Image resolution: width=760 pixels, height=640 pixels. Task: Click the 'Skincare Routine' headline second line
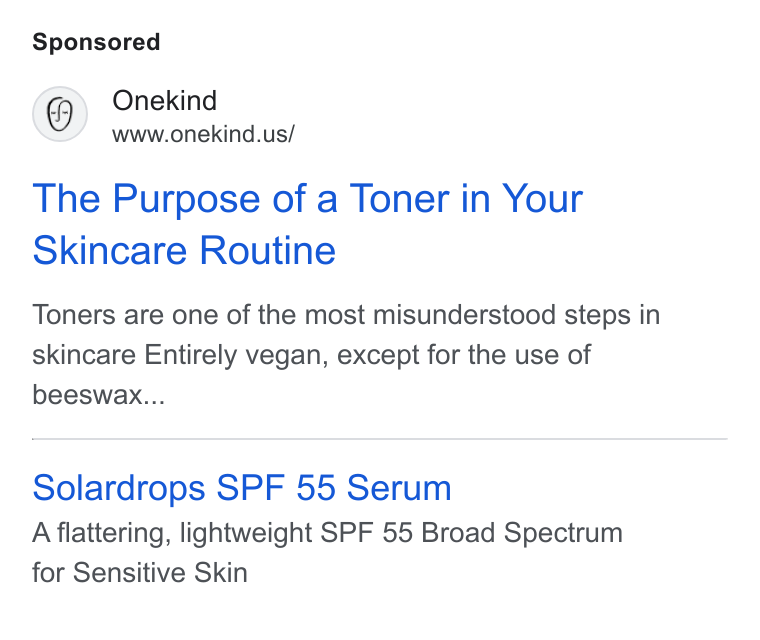tap(184, 251)
